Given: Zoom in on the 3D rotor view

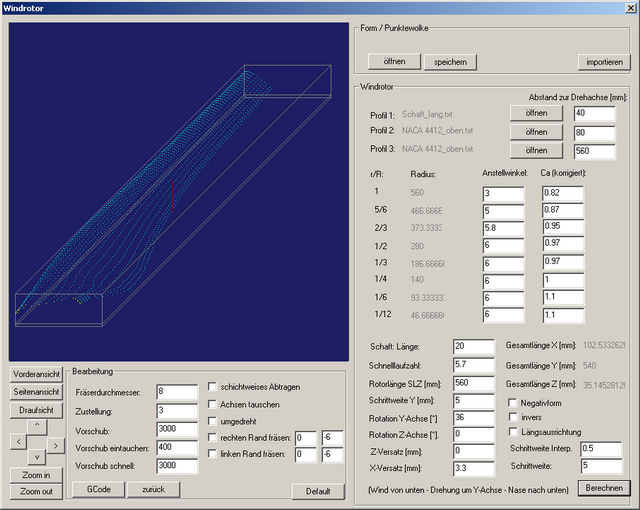Looking at the screenshot, I should click(x=35, y=475).
